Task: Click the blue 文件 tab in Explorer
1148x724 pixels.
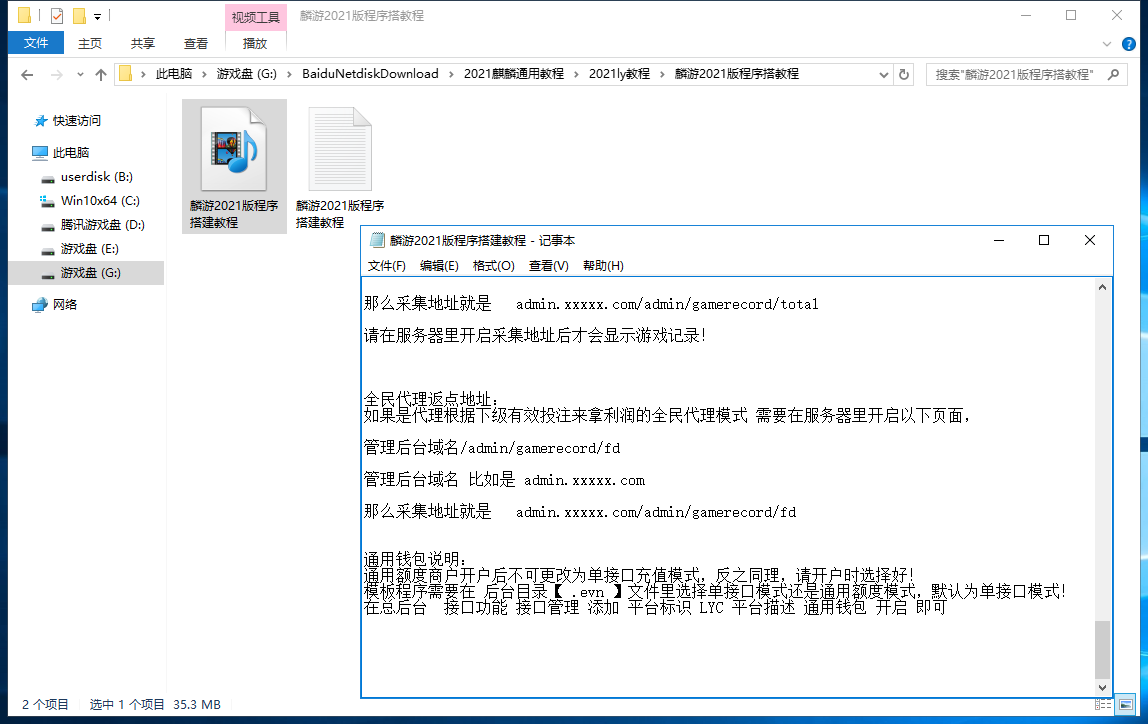Action: click(x=36, y=43)
